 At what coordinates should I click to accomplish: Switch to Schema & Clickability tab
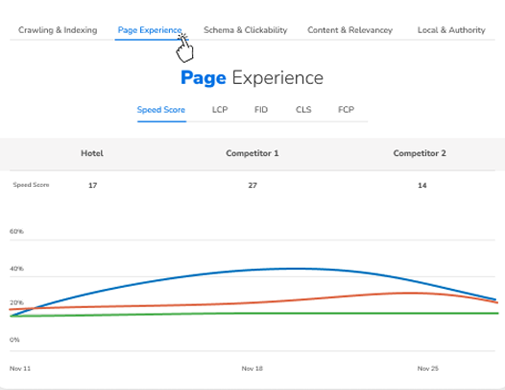245,30
